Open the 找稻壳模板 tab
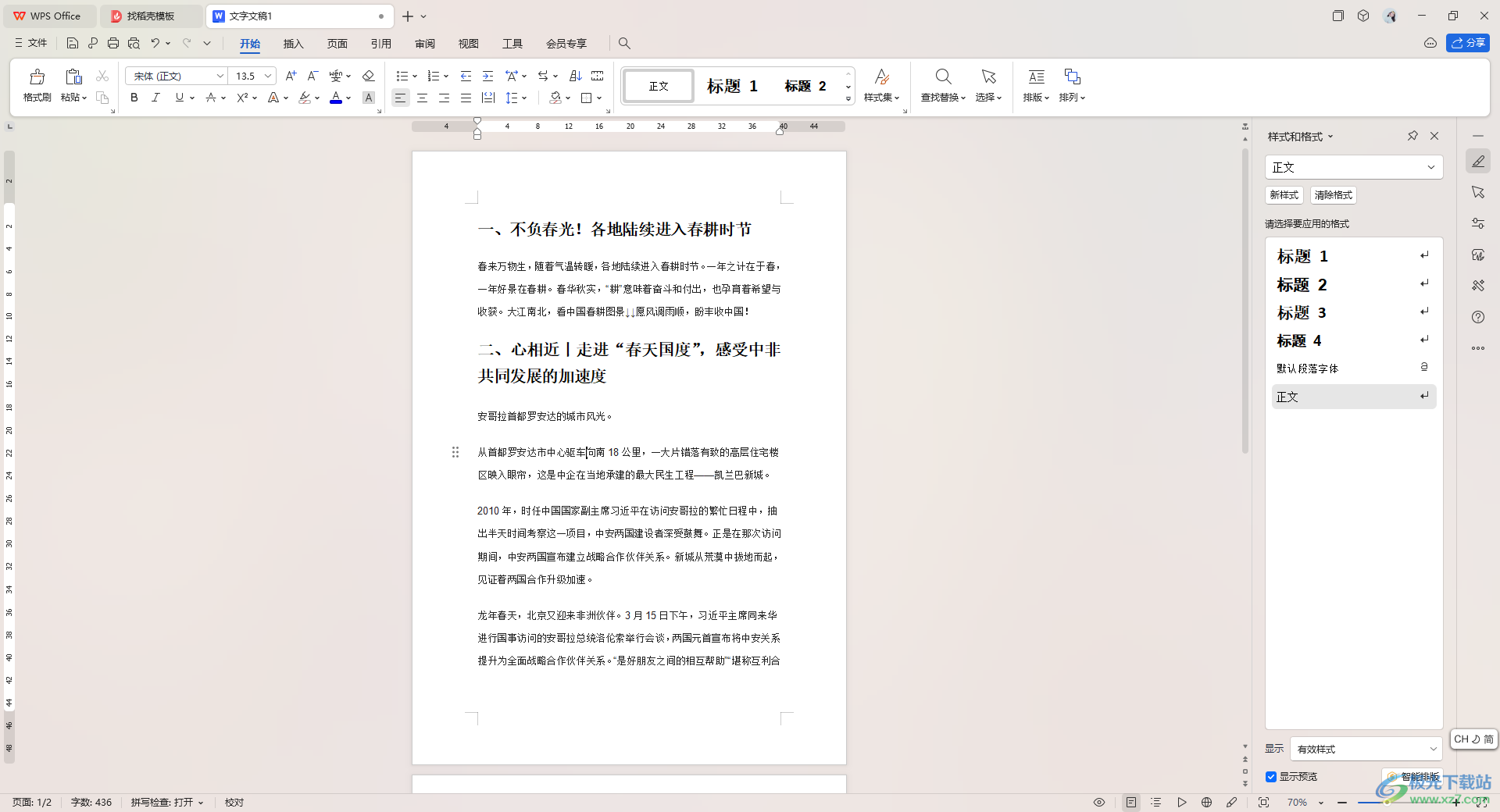The image size is (1500, 812). (x=151, y=16)
